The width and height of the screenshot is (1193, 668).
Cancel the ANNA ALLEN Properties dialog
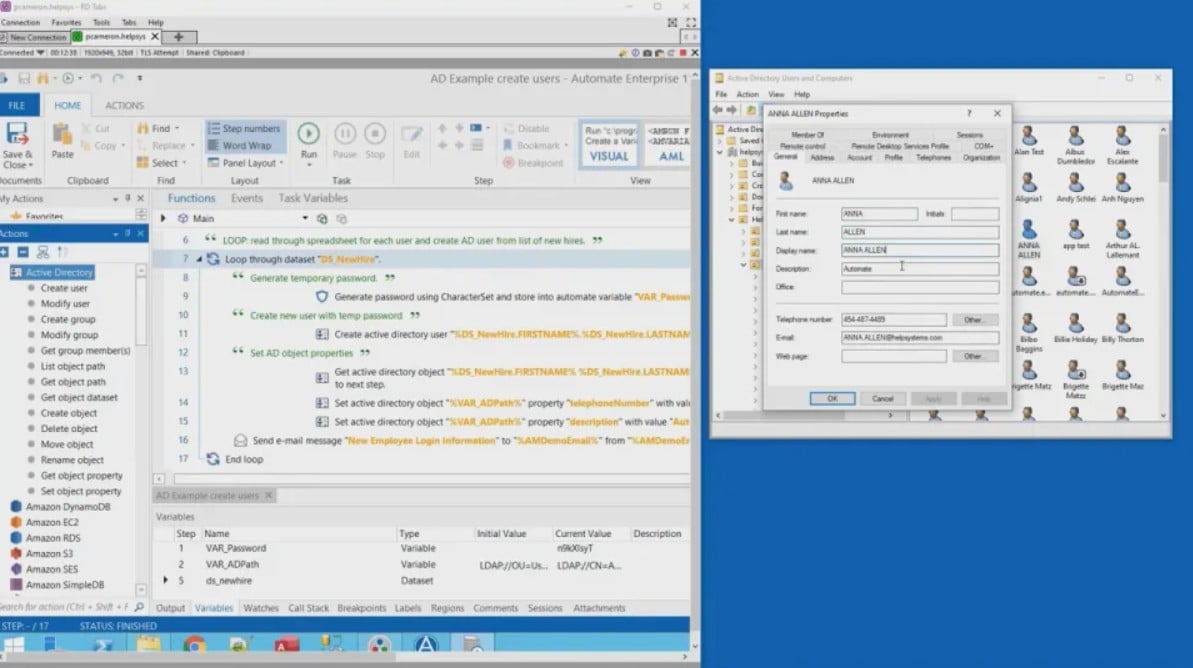point(883,398)
